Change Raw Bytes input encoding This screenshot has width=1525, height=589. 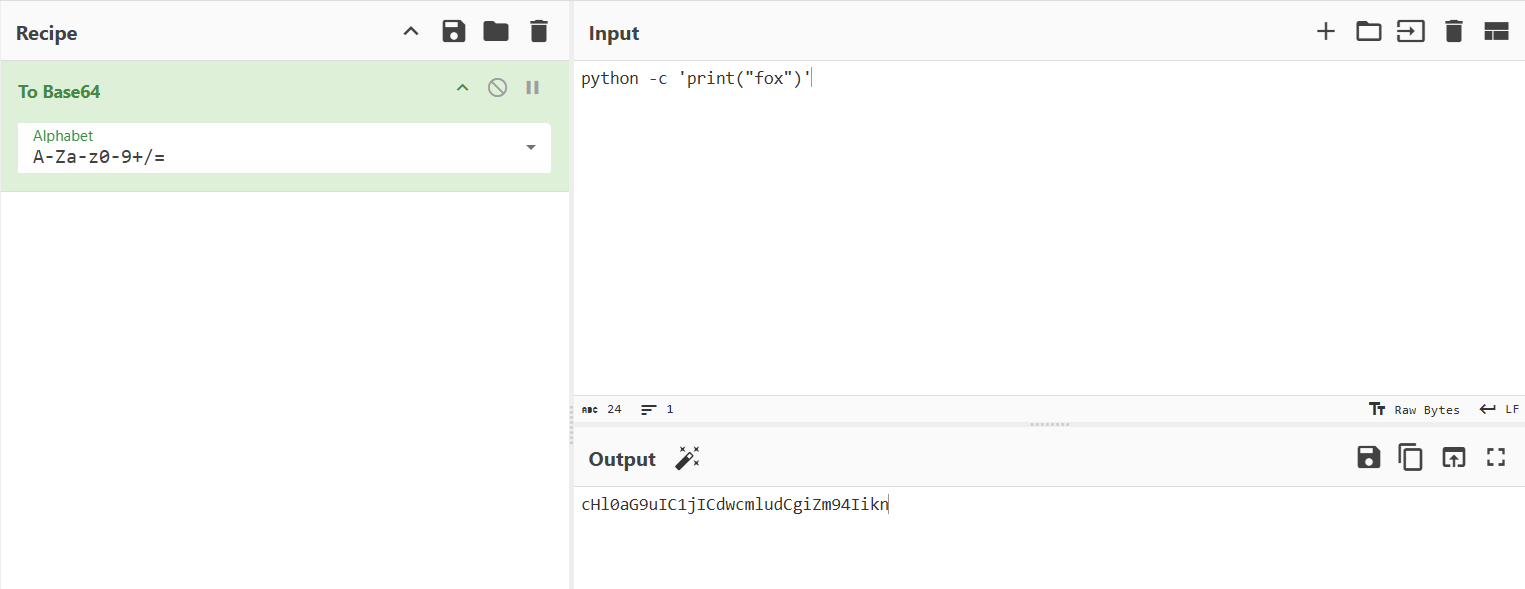(1414, 410)
